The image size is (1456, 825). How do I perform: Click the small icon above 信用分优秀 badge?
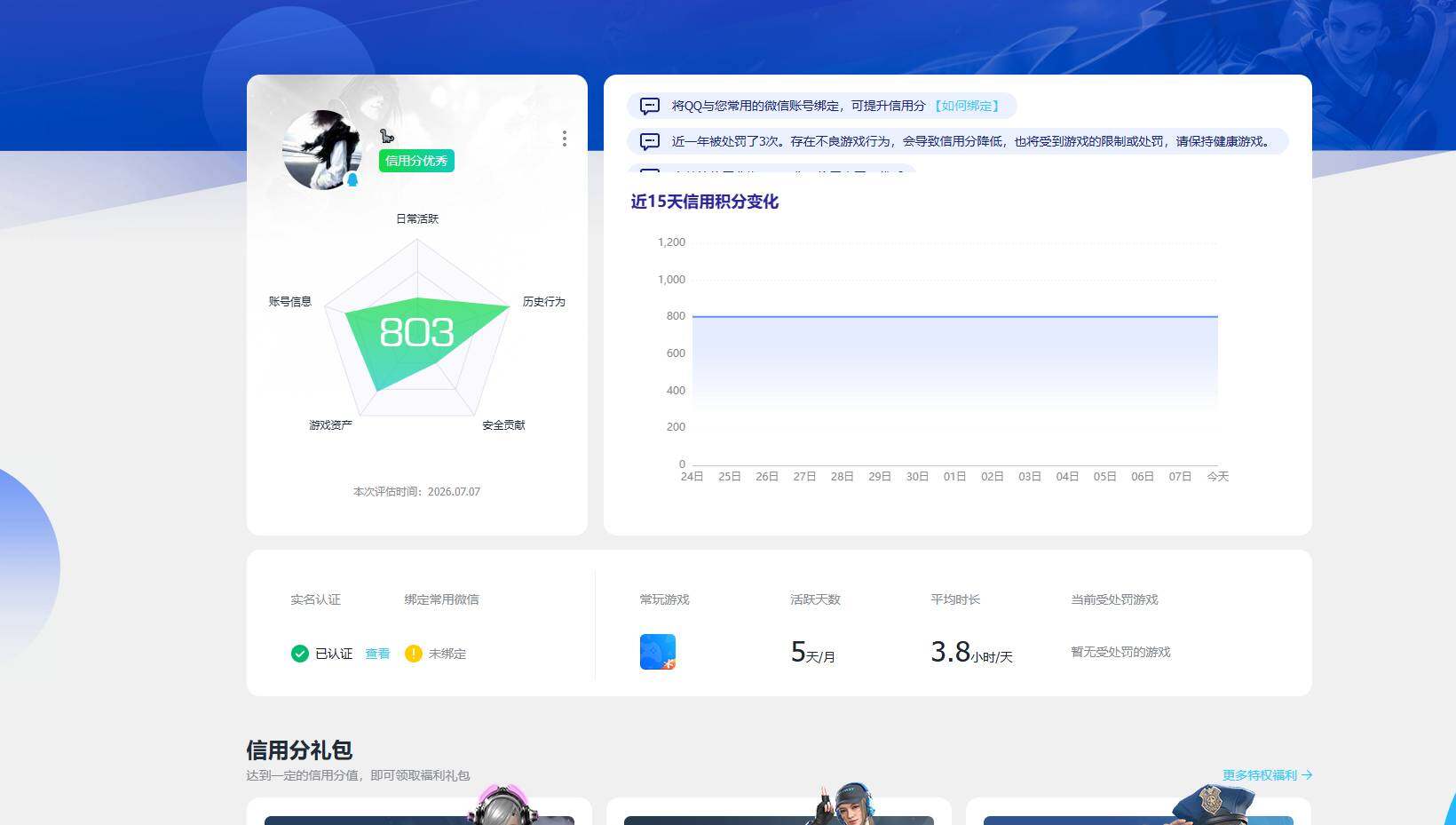386,136
